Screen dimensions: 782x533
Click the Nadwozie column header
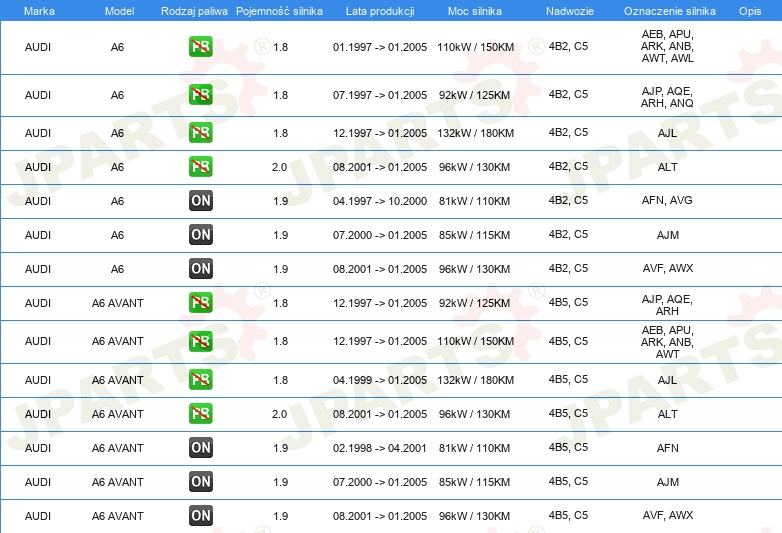pyautogui.click(x=570, y=11)
